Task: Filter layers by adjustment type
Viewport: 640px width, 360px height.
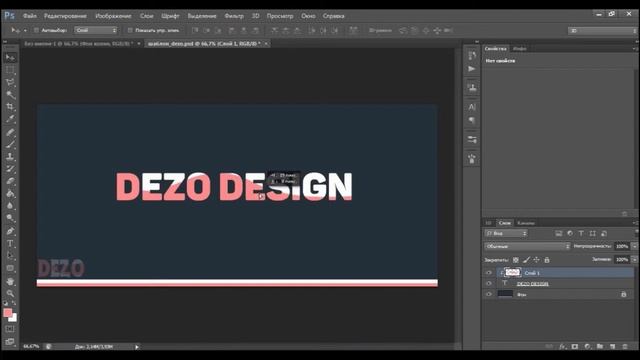Action: [x=570, y=233]
